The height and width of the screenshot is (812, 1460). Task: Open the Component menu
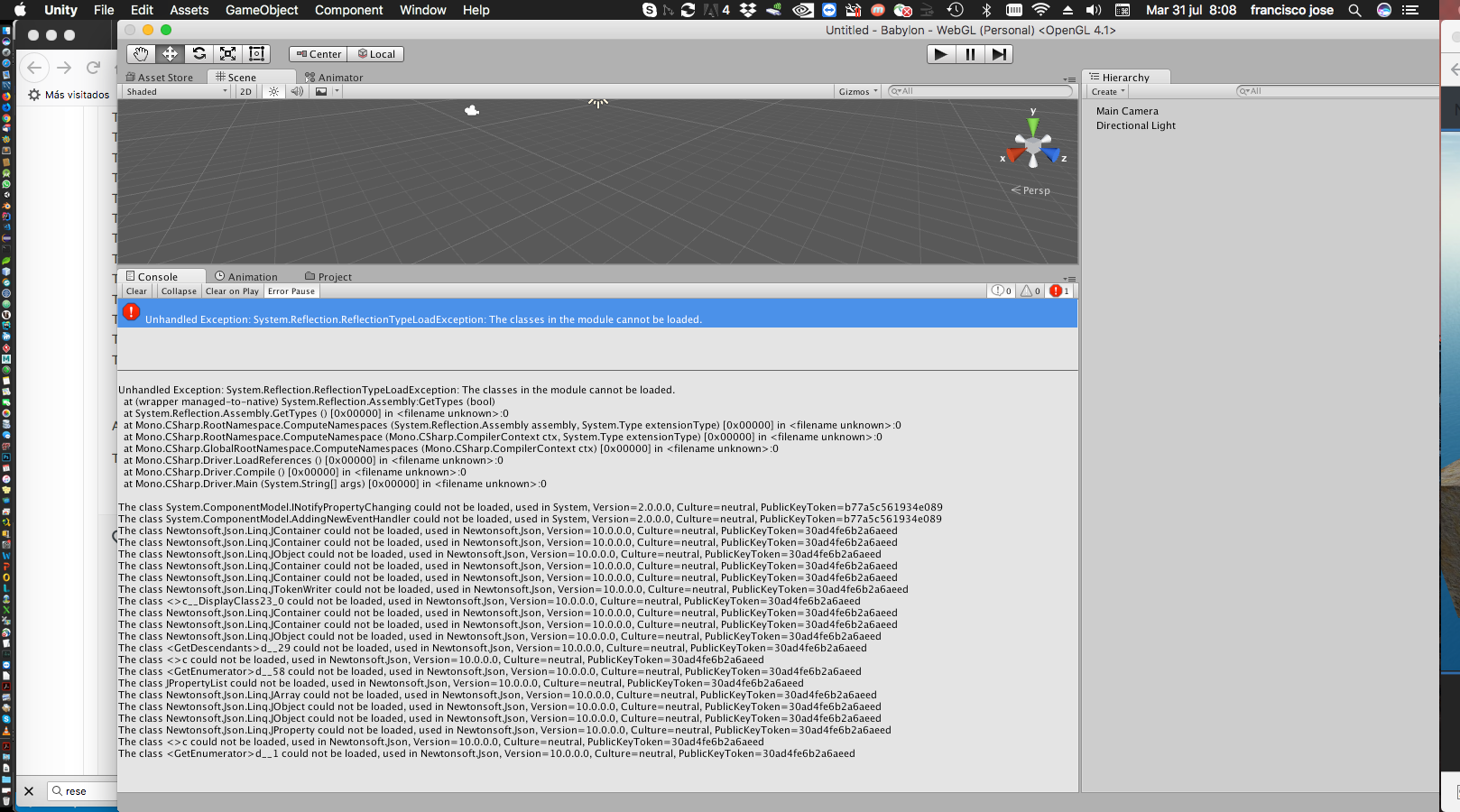click(x=349, y=10)
